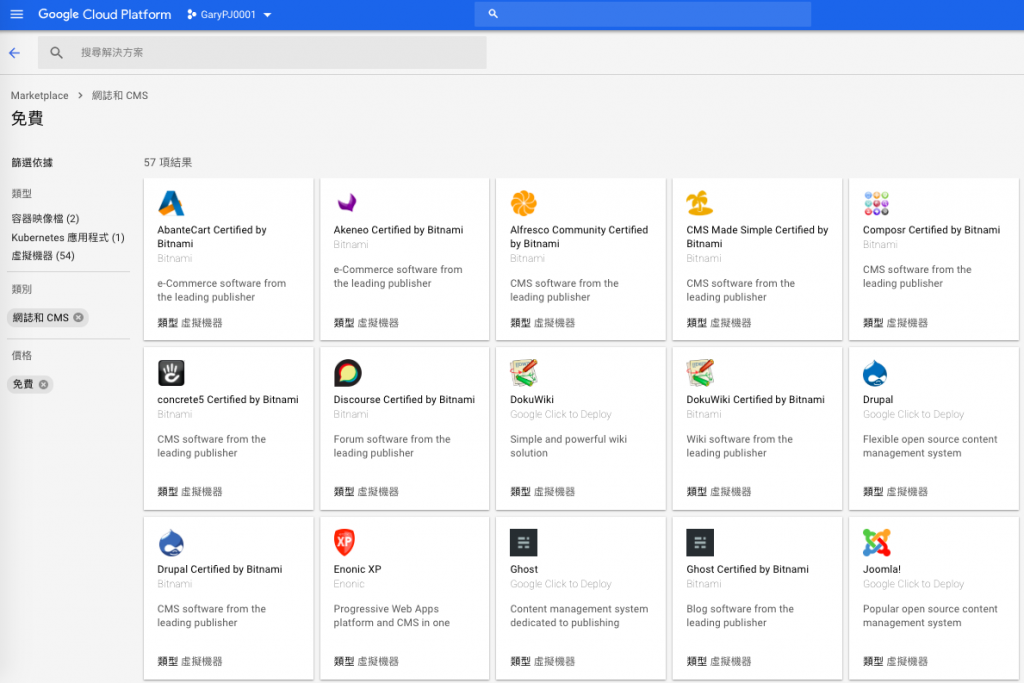Click 'Simple and powerful wiki solution' description
The width and height of the screenshot is (1024, 683).
click(568, 446)
